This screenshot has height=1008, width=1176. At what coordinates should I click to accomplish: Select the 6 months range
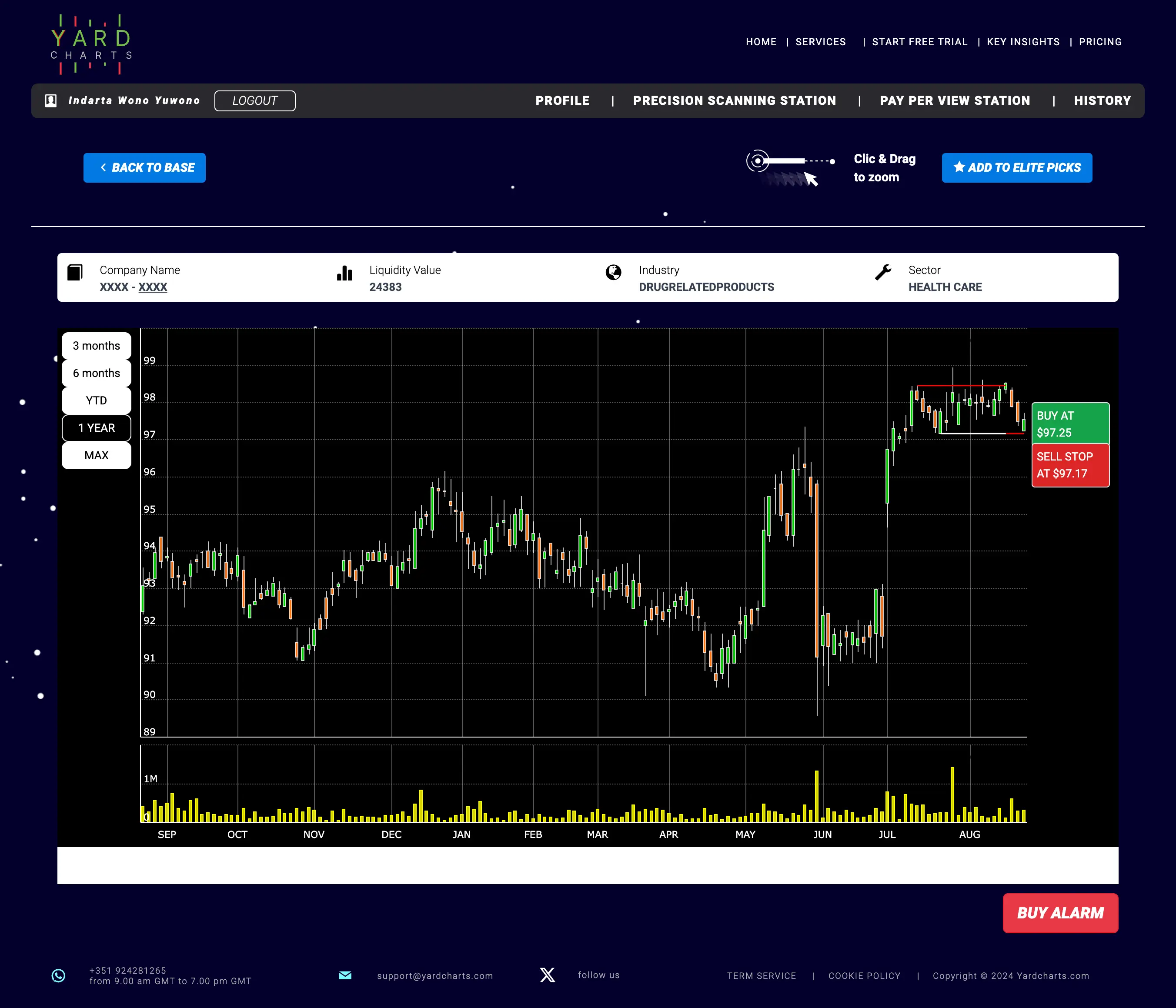97,373
